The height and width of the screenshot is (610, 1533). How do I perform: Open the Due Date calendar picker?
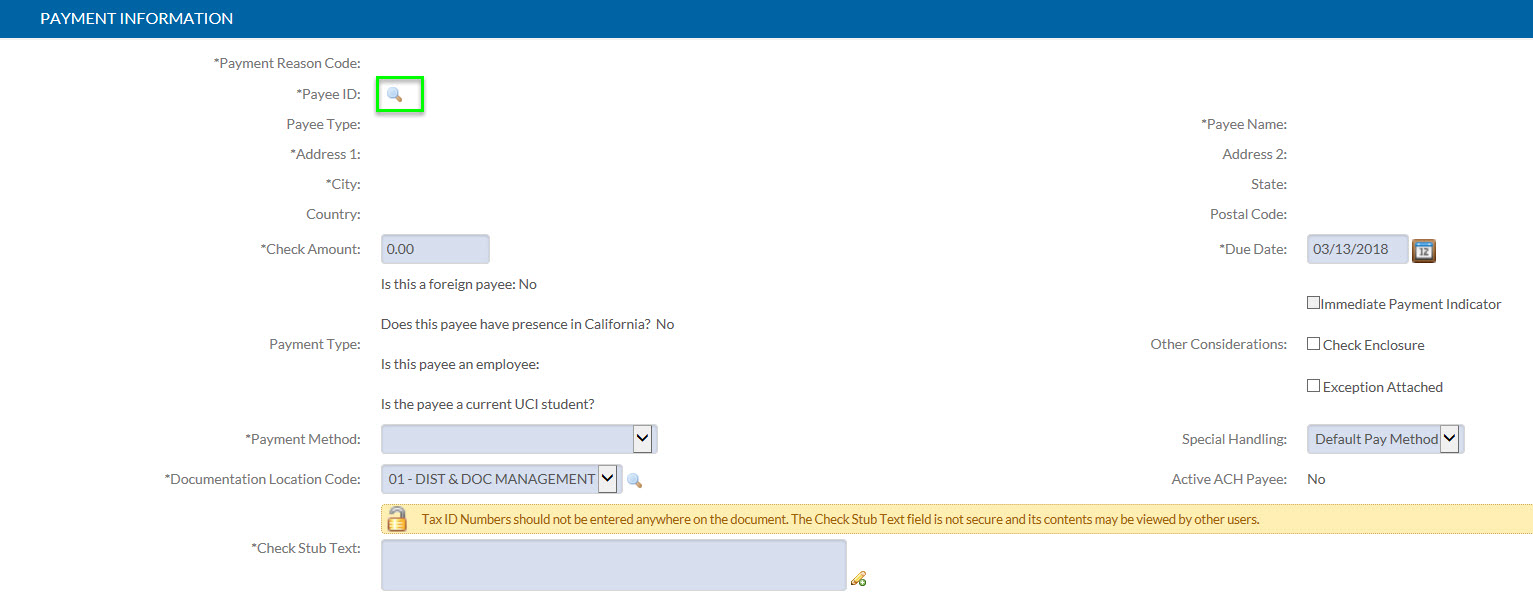[1423, 250]
